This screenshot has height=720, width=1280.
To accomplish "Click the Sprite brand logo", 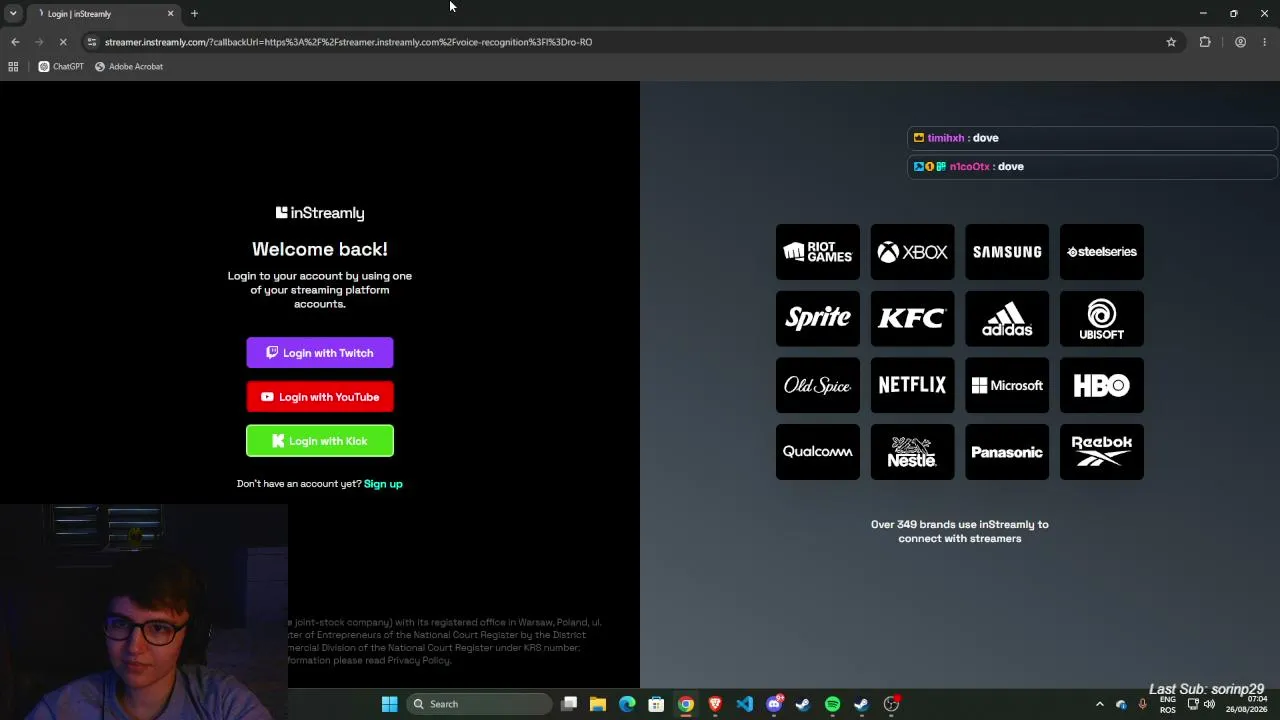I will coord(818,319).
